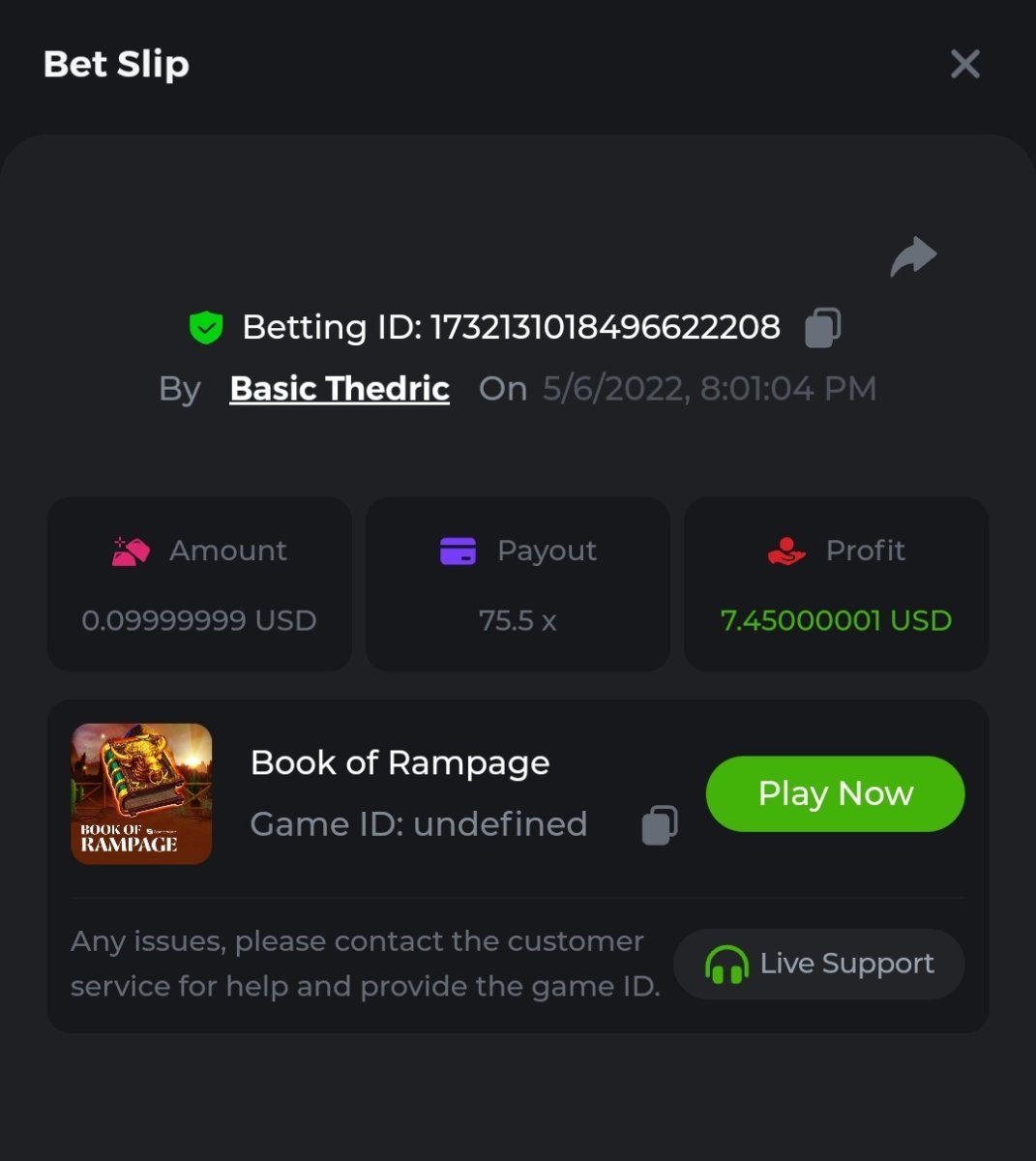Click the purple Payout card icon
This screenshot has height=1161, width=1036.
(x=458, y=551)
